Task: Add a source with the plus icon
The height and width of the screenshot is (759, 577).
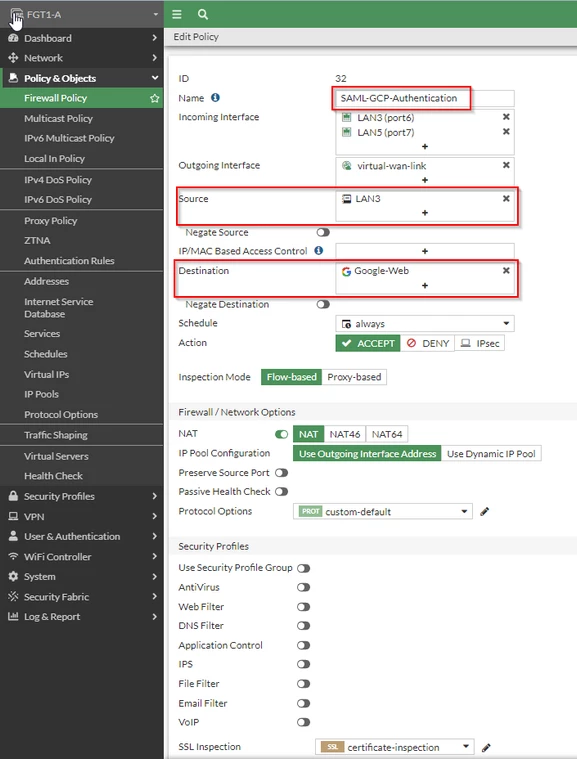Action: pos(425,213)
